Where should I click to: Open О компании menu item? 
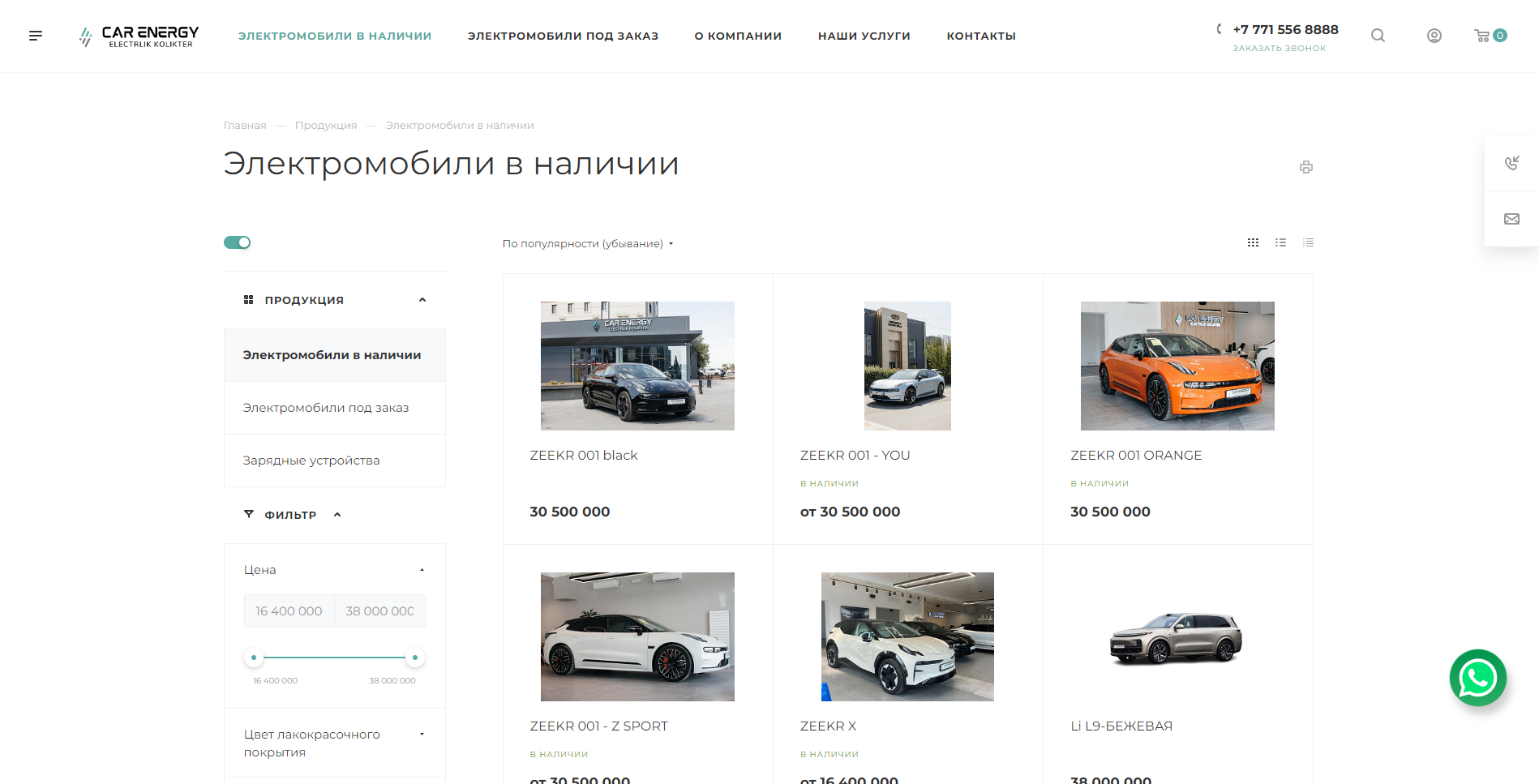(738, 36)
